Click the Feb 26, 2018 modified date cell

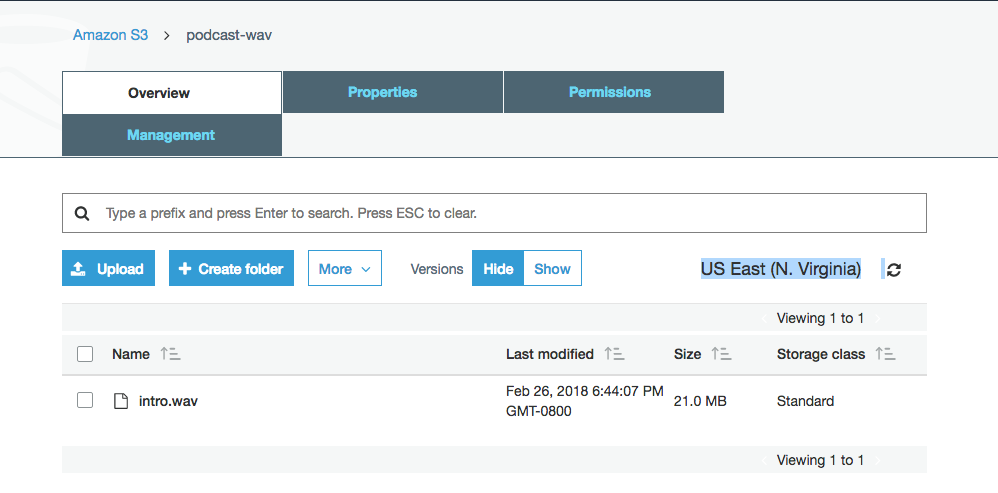(585, 401)
